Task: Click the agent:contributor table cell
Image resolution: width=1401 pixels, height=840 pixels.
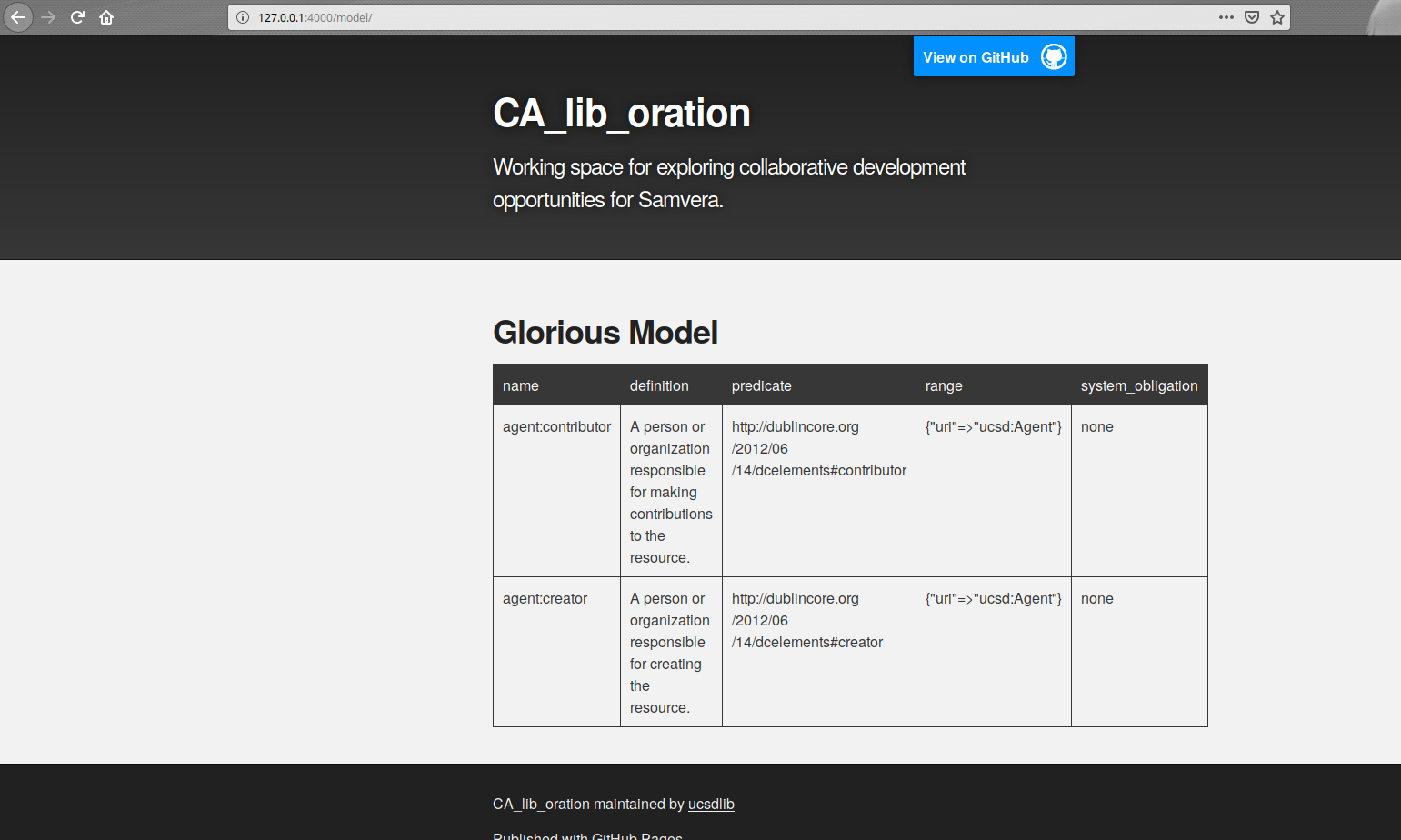Action: 556,426
